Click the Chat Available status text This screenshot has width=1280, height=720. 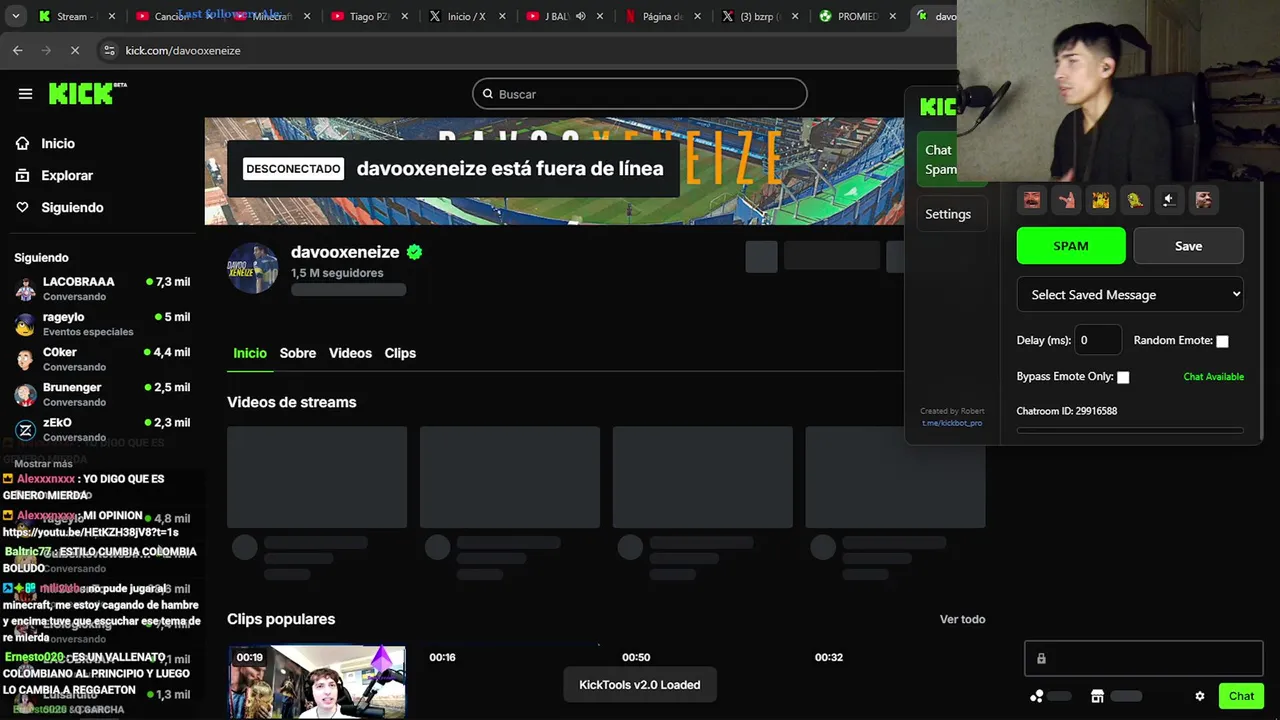pos(1213,377)
